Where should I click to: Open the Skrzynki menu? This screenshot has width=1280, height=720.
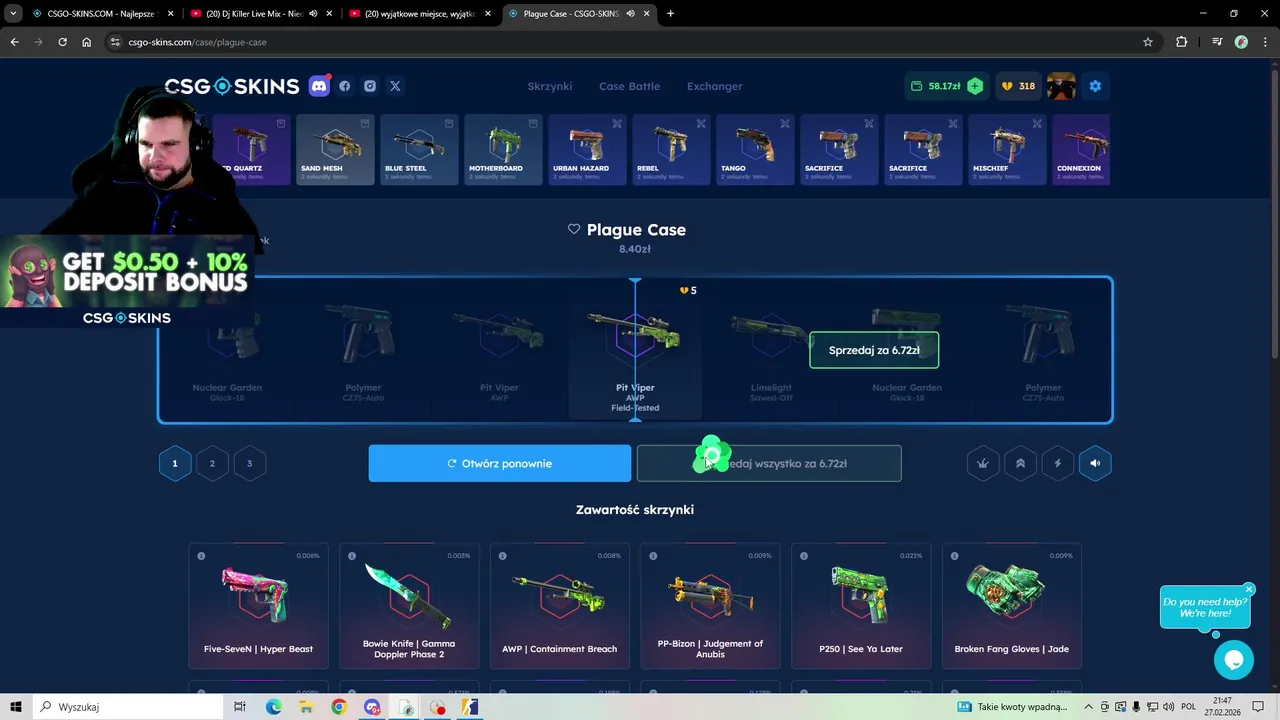[x=550, y=86]
